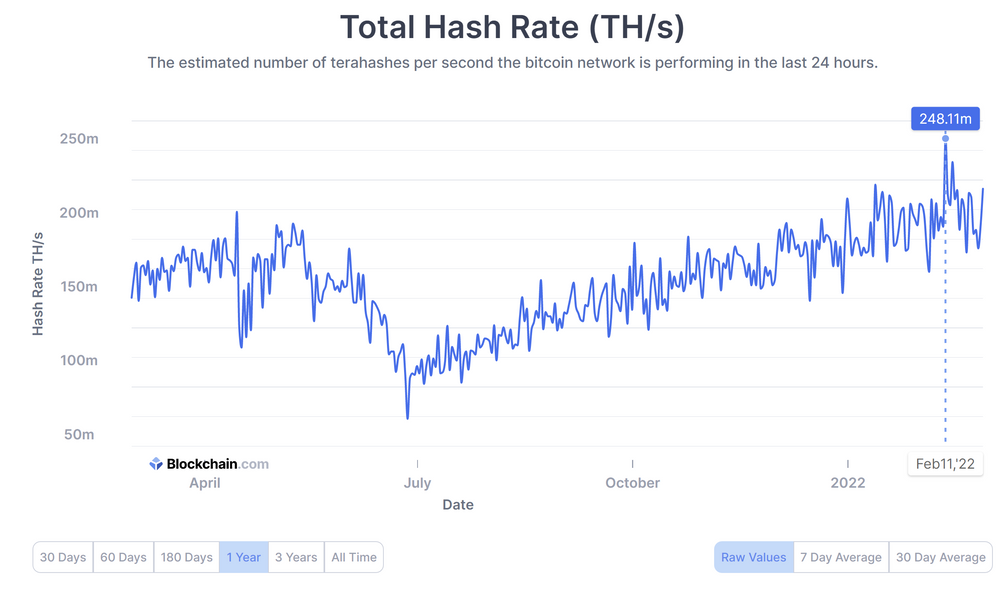Select the 180 Days time range
The width and height of the screenshot is (1000, 590).
186,557
